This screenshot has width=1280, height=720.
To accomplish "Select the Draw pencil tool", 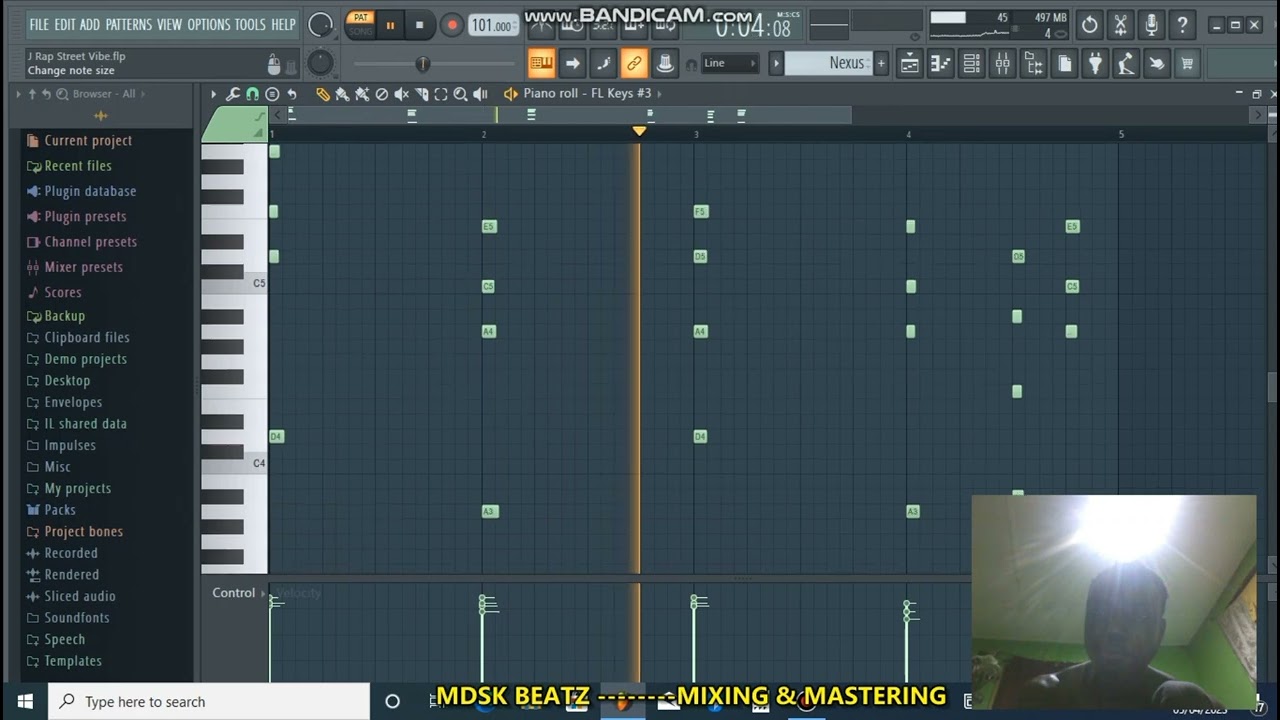I will pyautogui.click(x=323, y=94).
